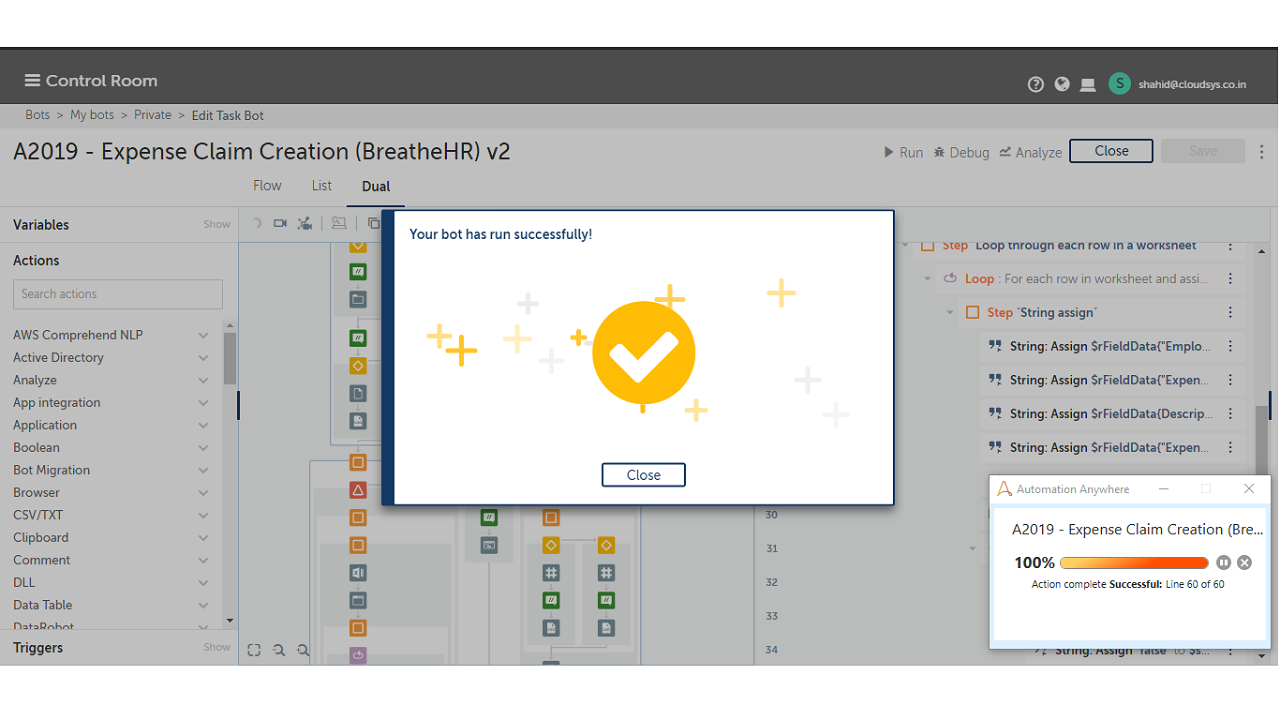Click Close button next to Save
Viewport: 1280px width, 720px height.
click(x=1111, y=151)
